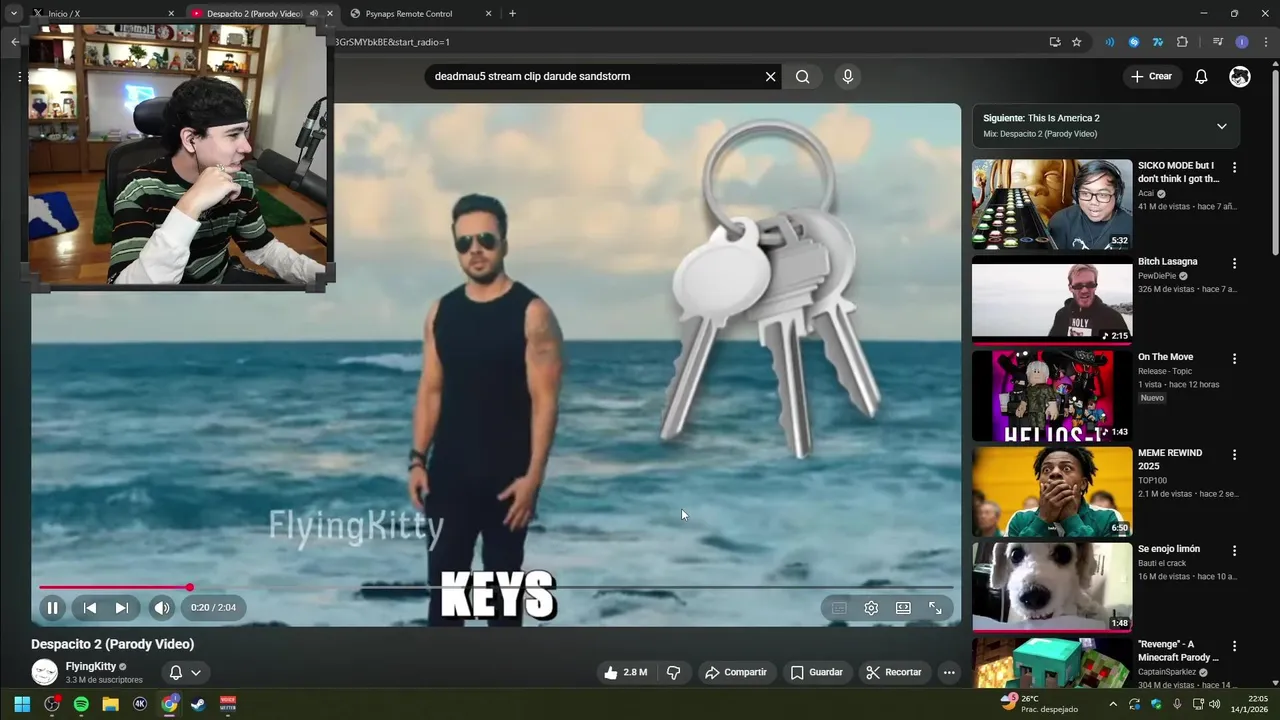1280x720 pixels.
Task: Open the SICKO MODE video thumbnail
Action: click(x=1052, y=204)
